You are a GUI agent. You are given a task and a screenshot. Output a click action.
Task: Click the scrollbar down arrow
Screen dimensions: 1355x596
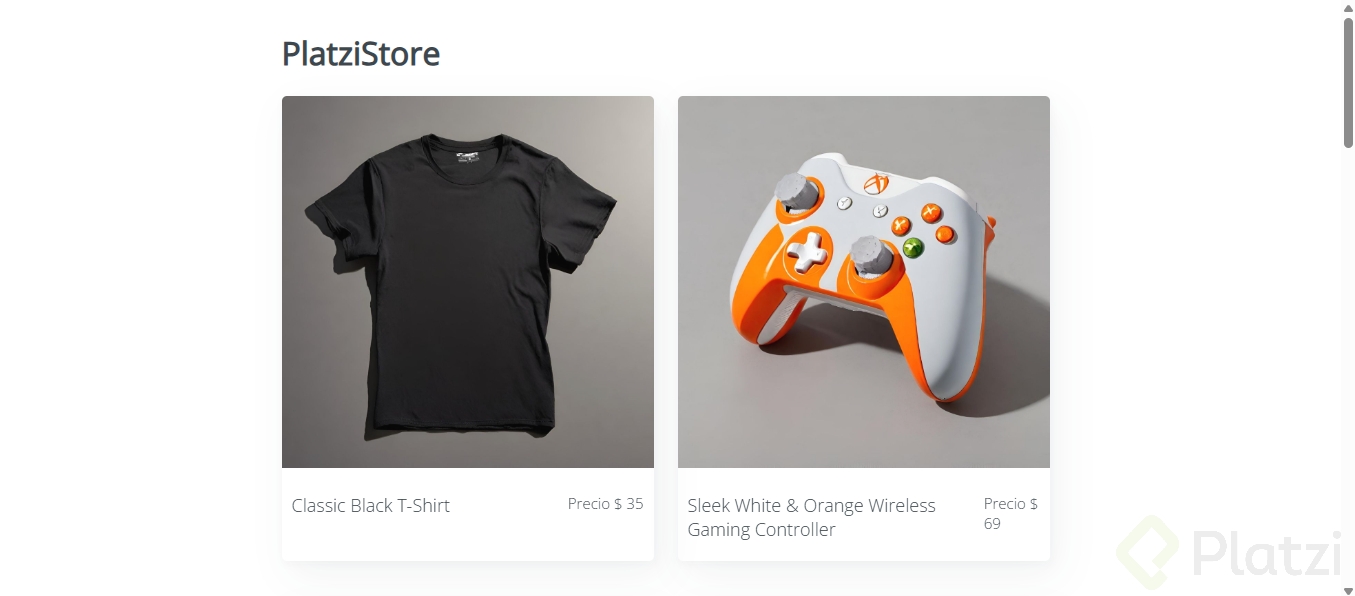pyautogui.click(x=1348, y=590)
